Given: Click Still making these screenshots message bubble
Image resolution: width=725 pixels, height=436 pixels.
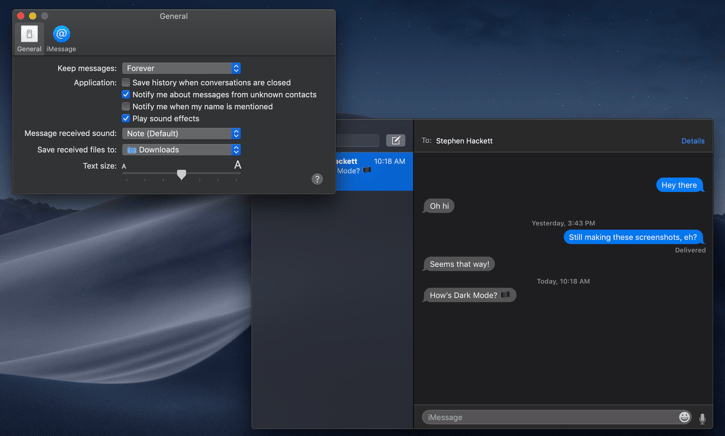Looking at the screenshot, I should (x=633, y=237).
